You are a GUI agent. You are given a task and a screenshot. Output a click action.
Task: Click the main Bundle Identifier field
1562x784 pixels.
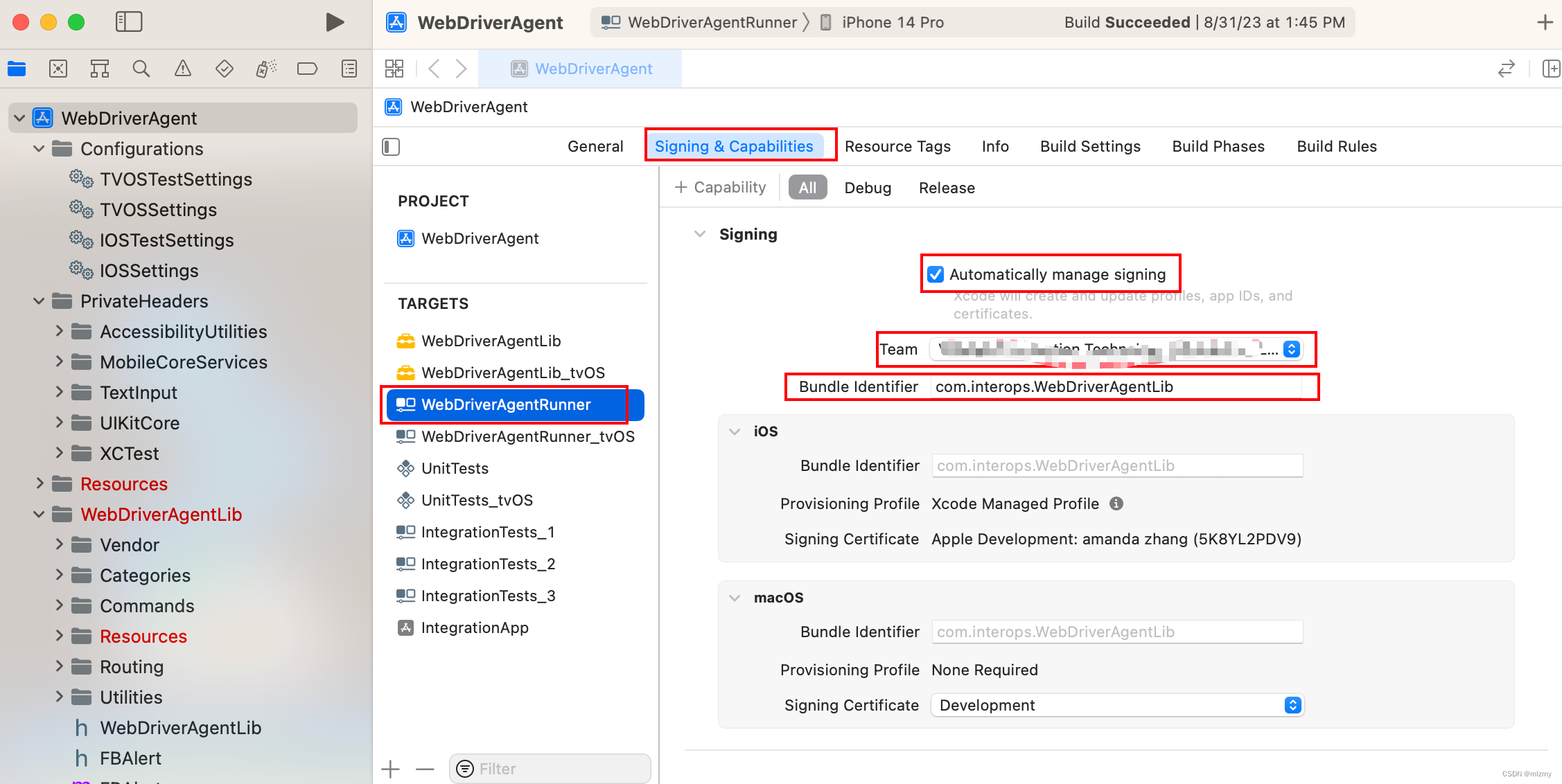pyautogui.click(x=1116, y=386)
